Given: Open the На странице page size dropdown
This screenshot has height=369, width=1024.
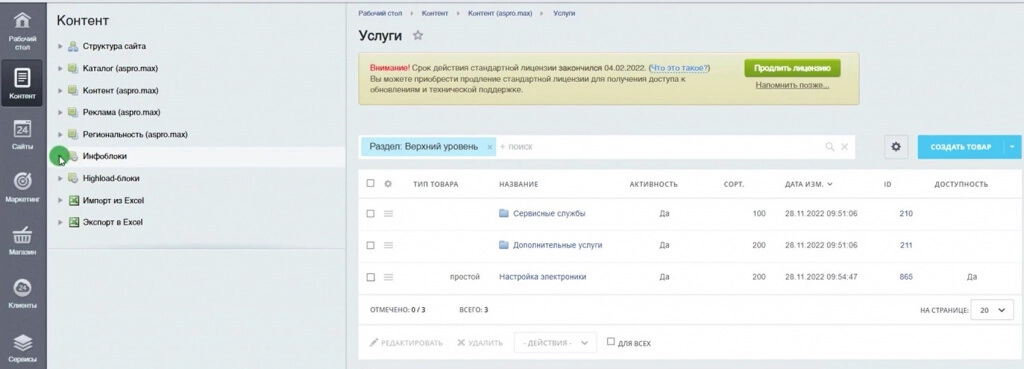Looking at the screenshot, I should point(992,310).
